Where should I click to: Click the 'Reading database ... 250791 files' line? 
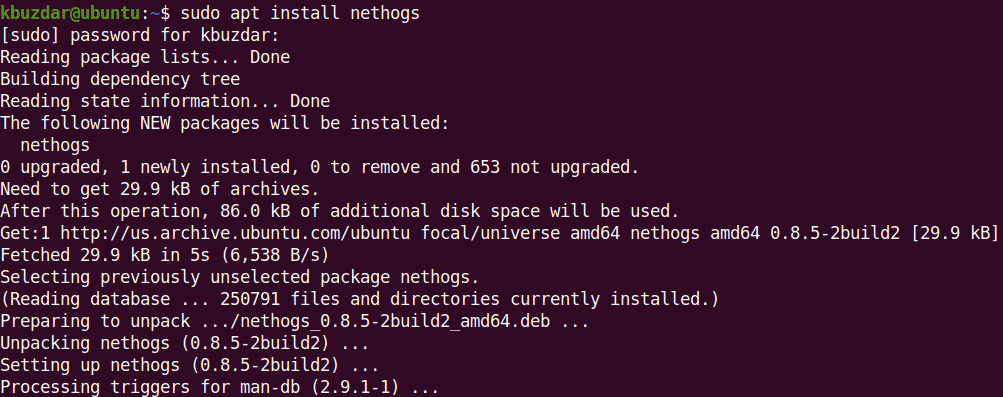click(x=359, y=299)
